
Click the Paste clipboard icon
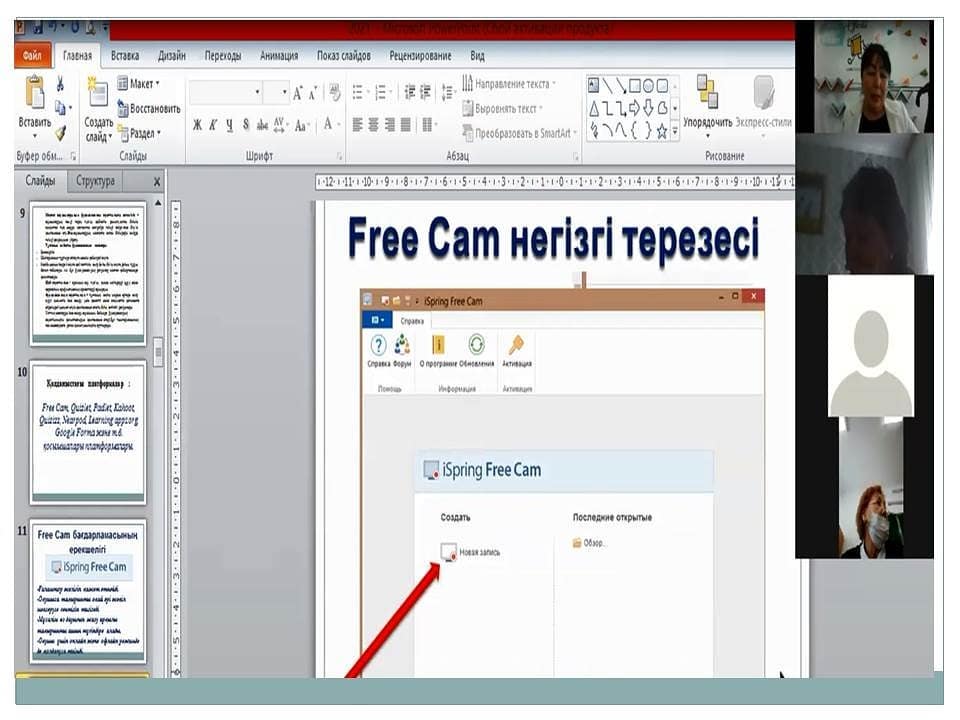(x=35, y=94)
